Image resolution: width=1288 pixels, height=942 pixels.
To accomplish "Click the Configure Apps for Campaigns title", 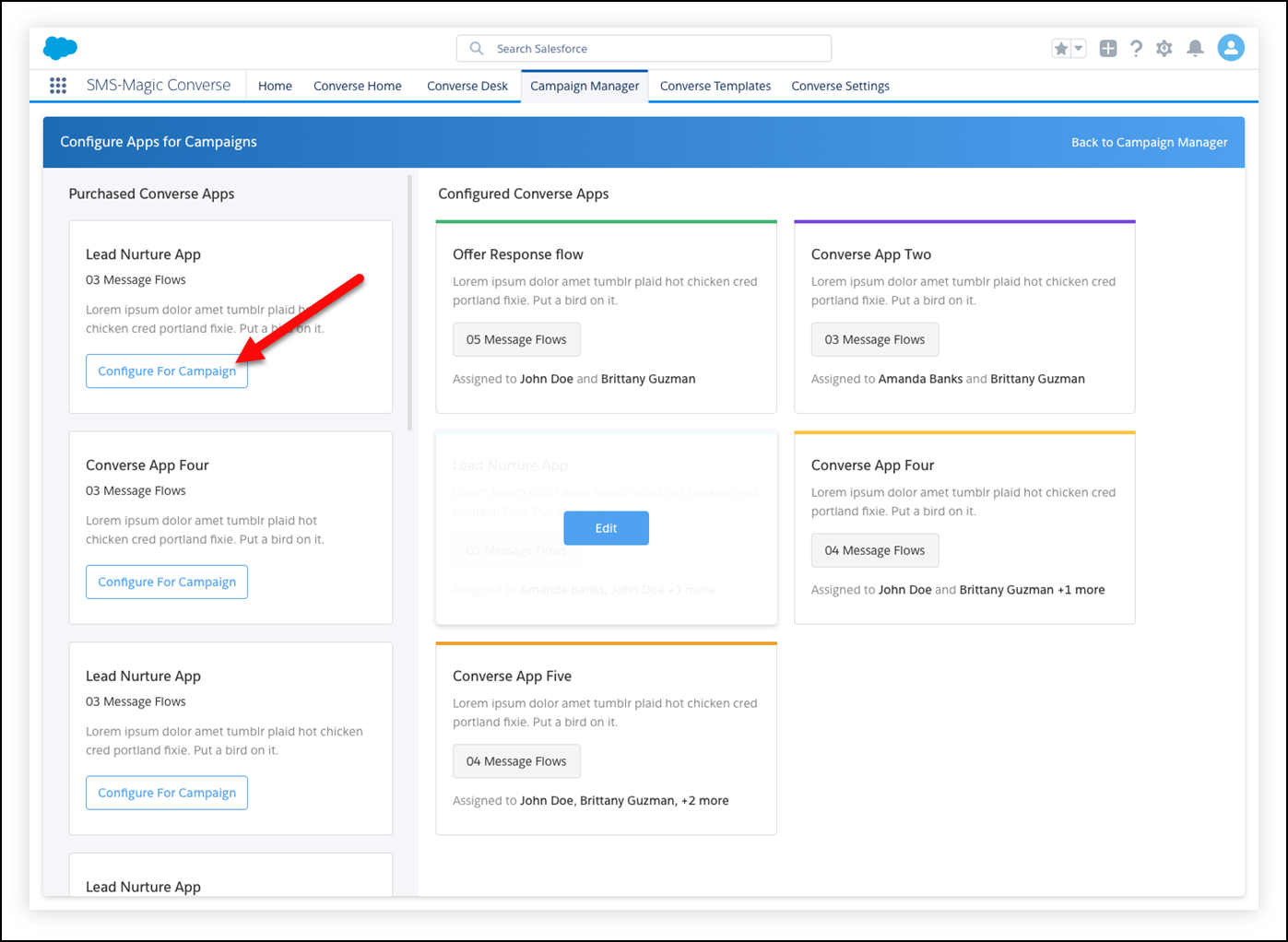I will pyautogui.click(x=159, y=142).
